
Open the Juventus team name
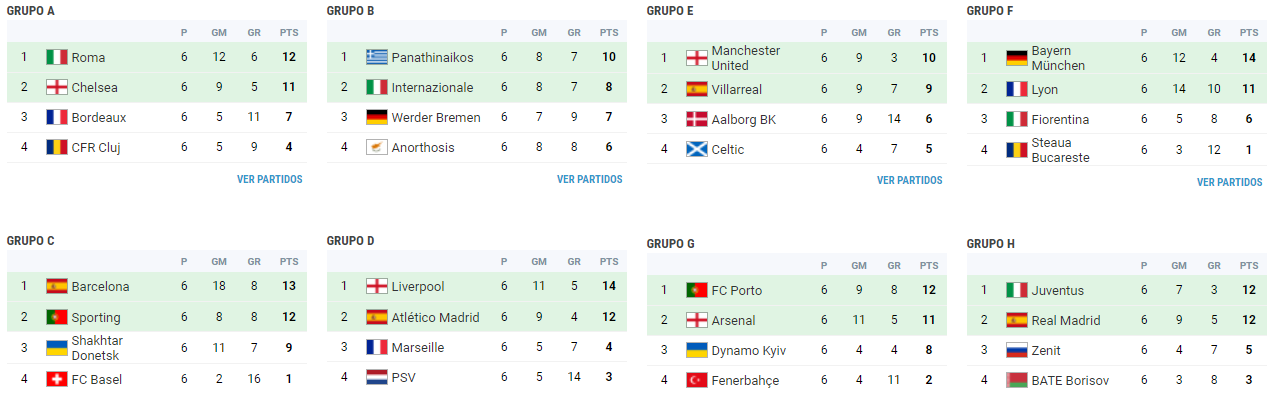pos(1058,290)
